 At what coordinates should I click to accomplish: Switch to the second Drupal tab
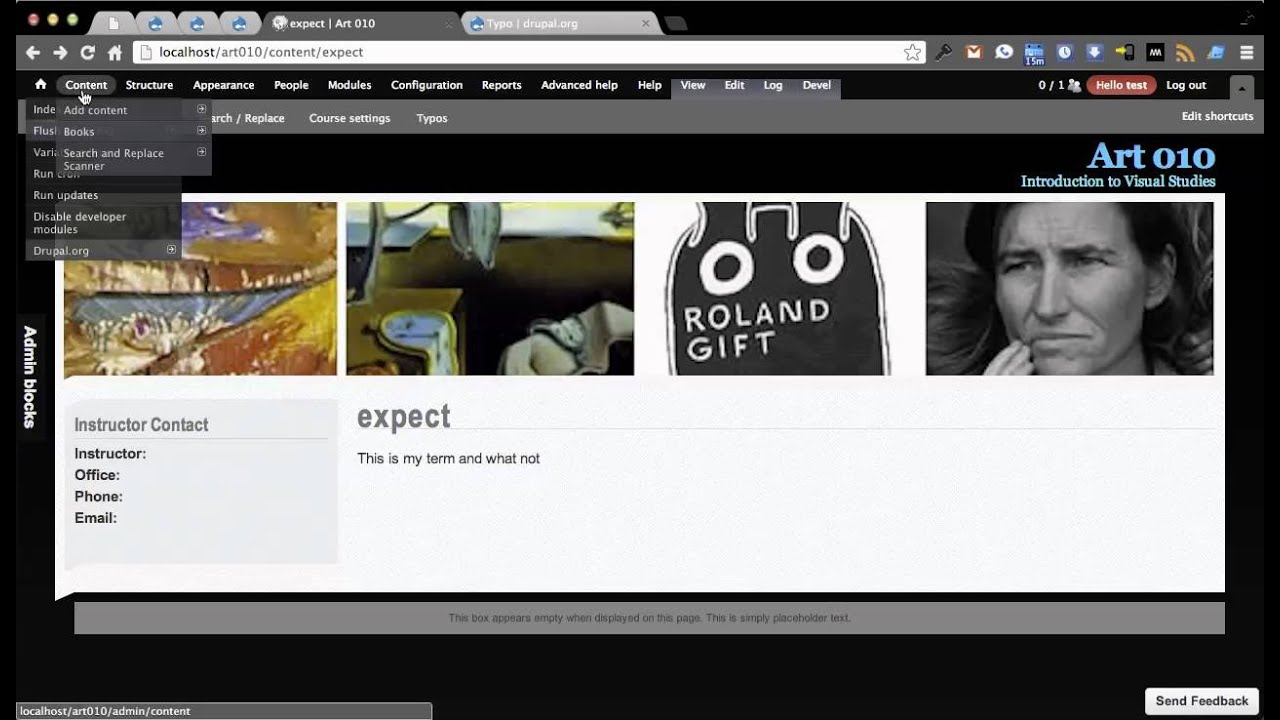click(x=155, y=23)
